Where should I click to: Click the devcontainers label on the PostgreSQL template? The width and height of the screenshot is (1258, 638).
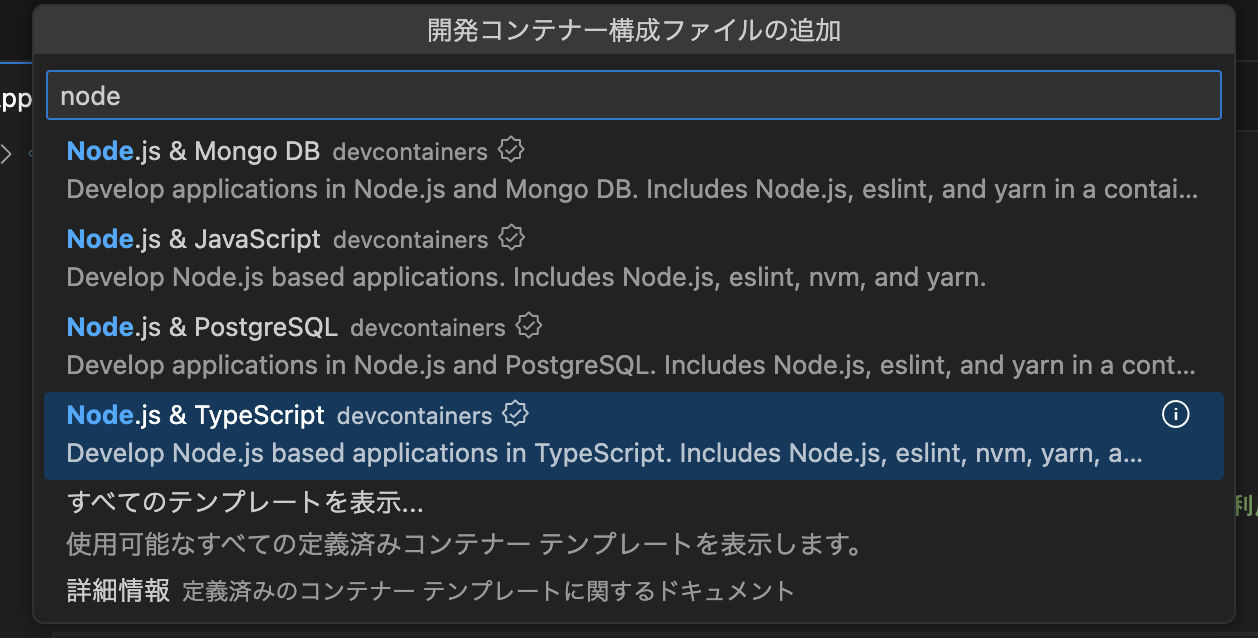[x=427, y=327]
